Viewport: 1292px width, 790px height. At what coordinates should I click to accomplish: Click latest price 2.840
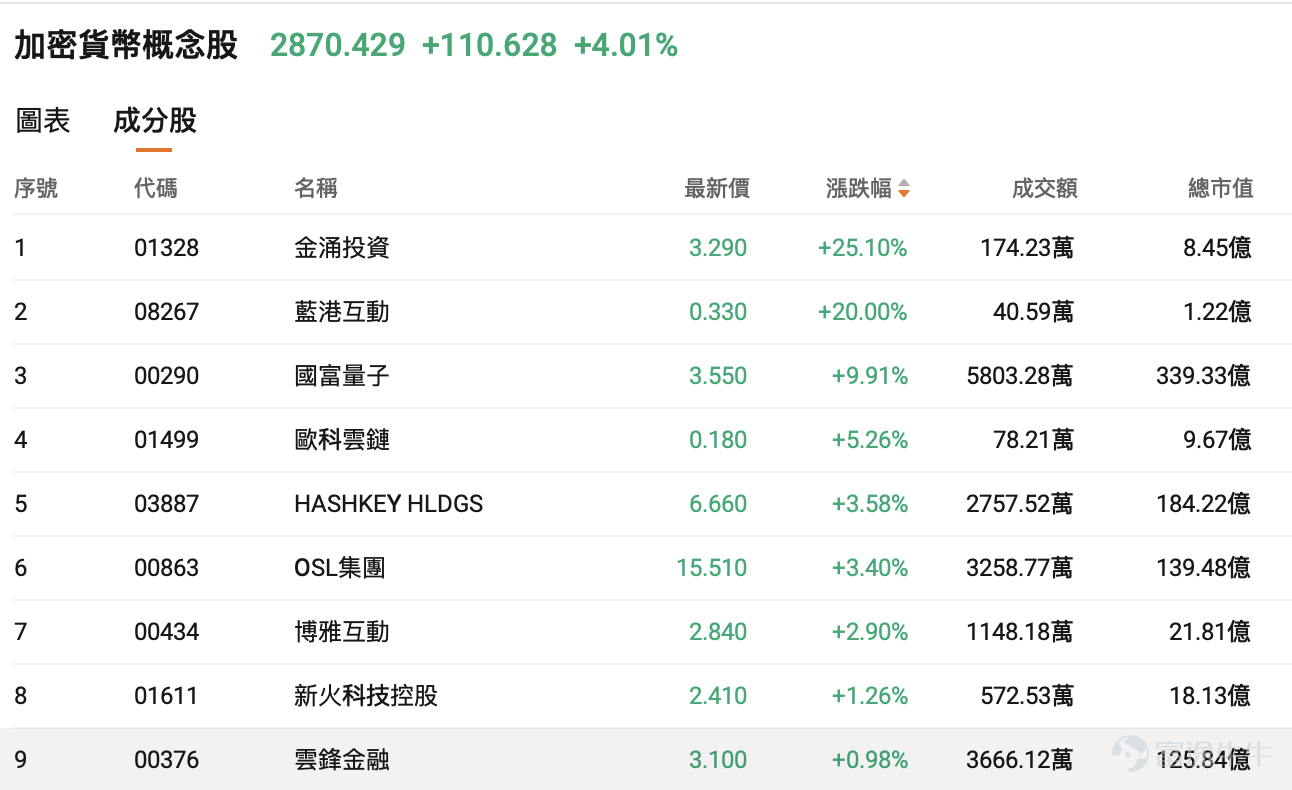point(718,632)
